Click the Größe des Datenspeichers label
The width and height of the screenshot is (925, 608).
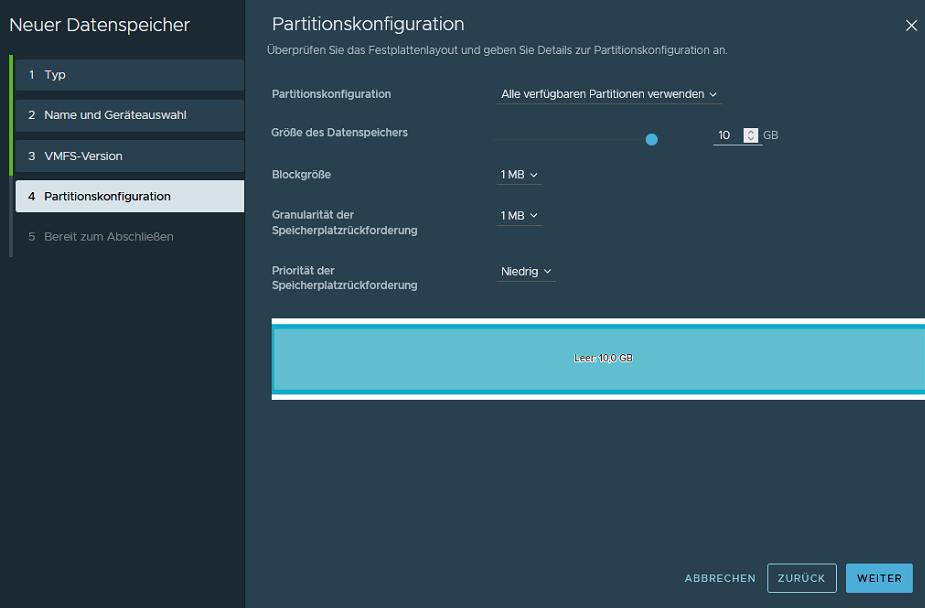[x=339, y=132]
